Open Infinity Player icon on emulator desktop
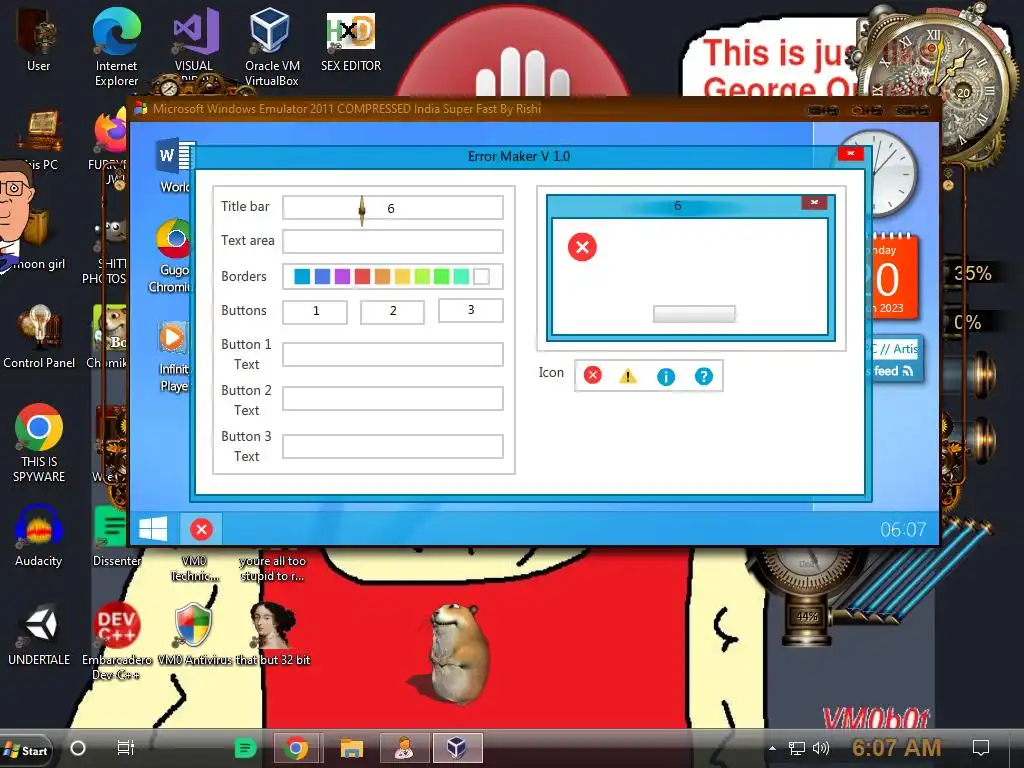The width and height of the screenshot is (1024, 768). click(173, 357)
